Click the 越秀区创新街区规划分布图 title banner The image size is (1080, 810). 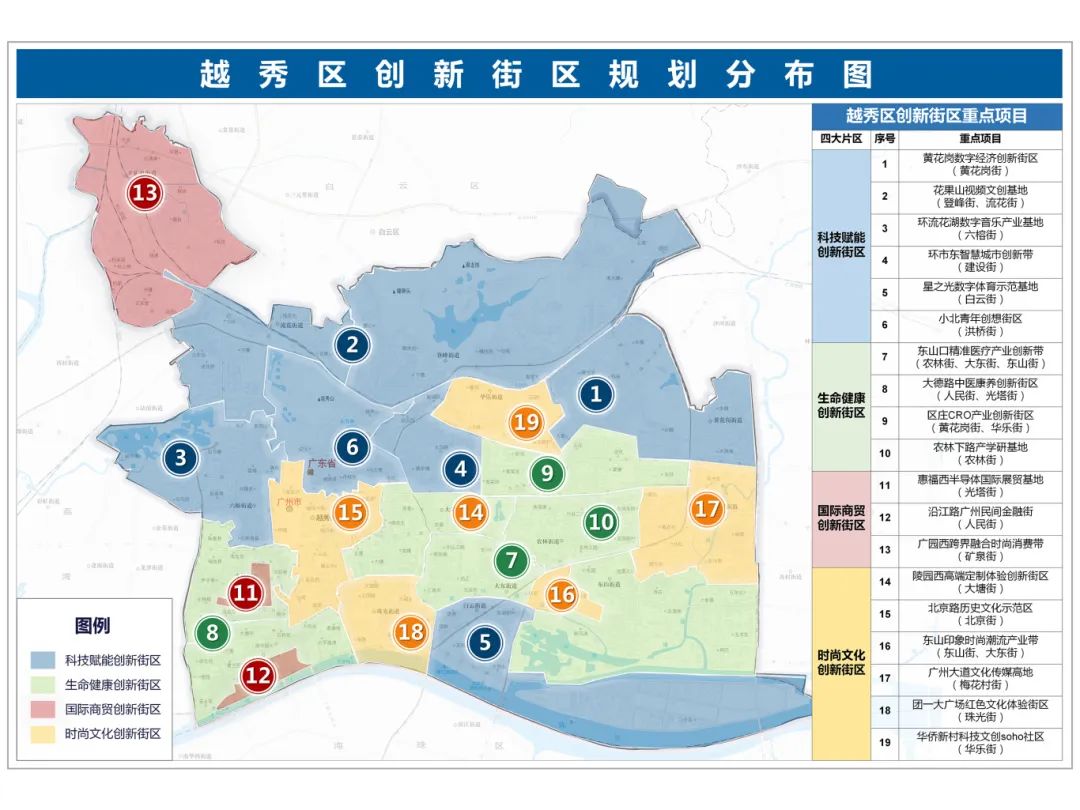(x=538, y=75)
